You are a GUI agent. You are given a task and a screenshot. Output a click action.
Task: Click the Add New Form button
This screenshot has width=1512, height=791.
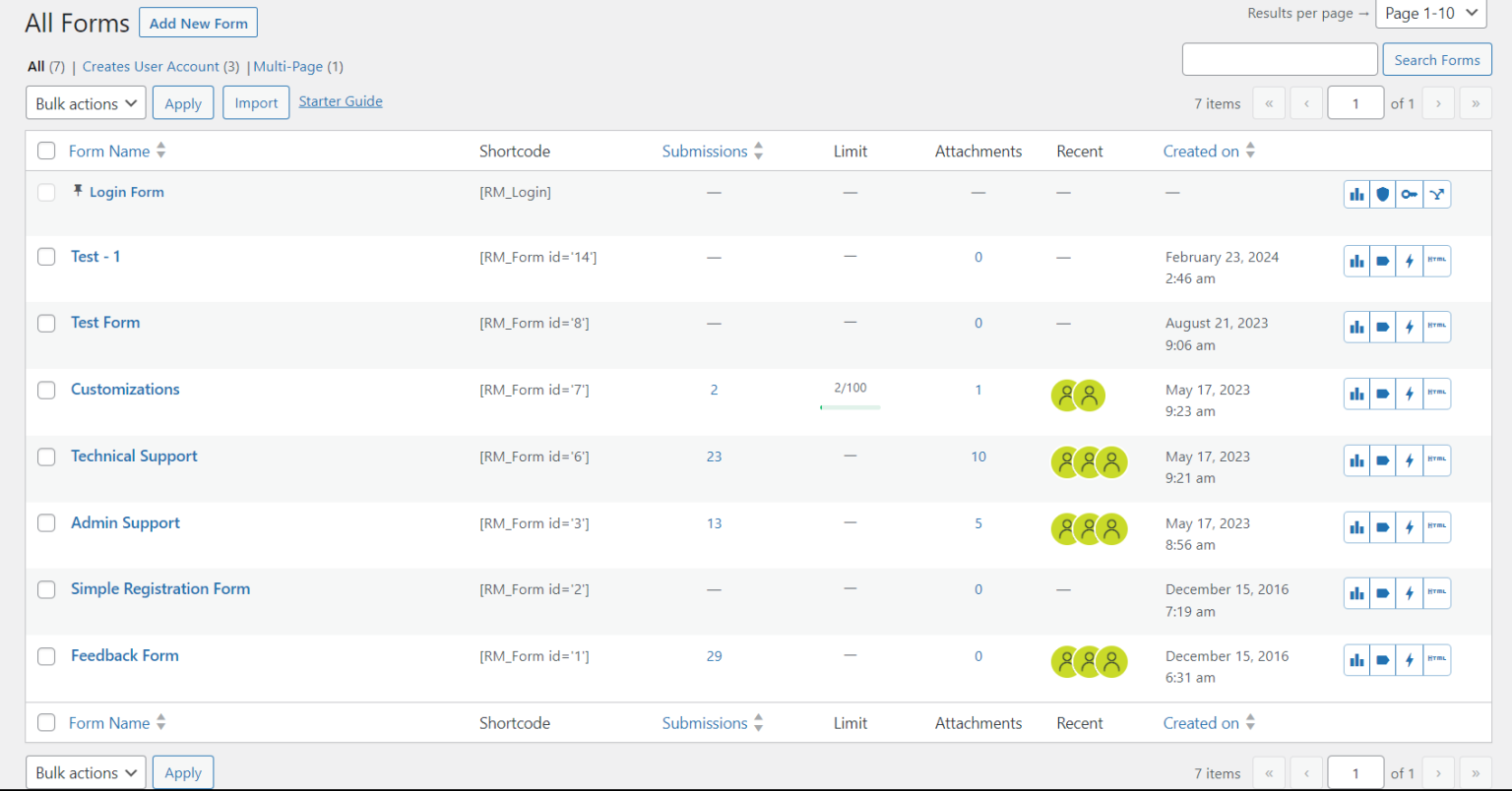point(198,24)
